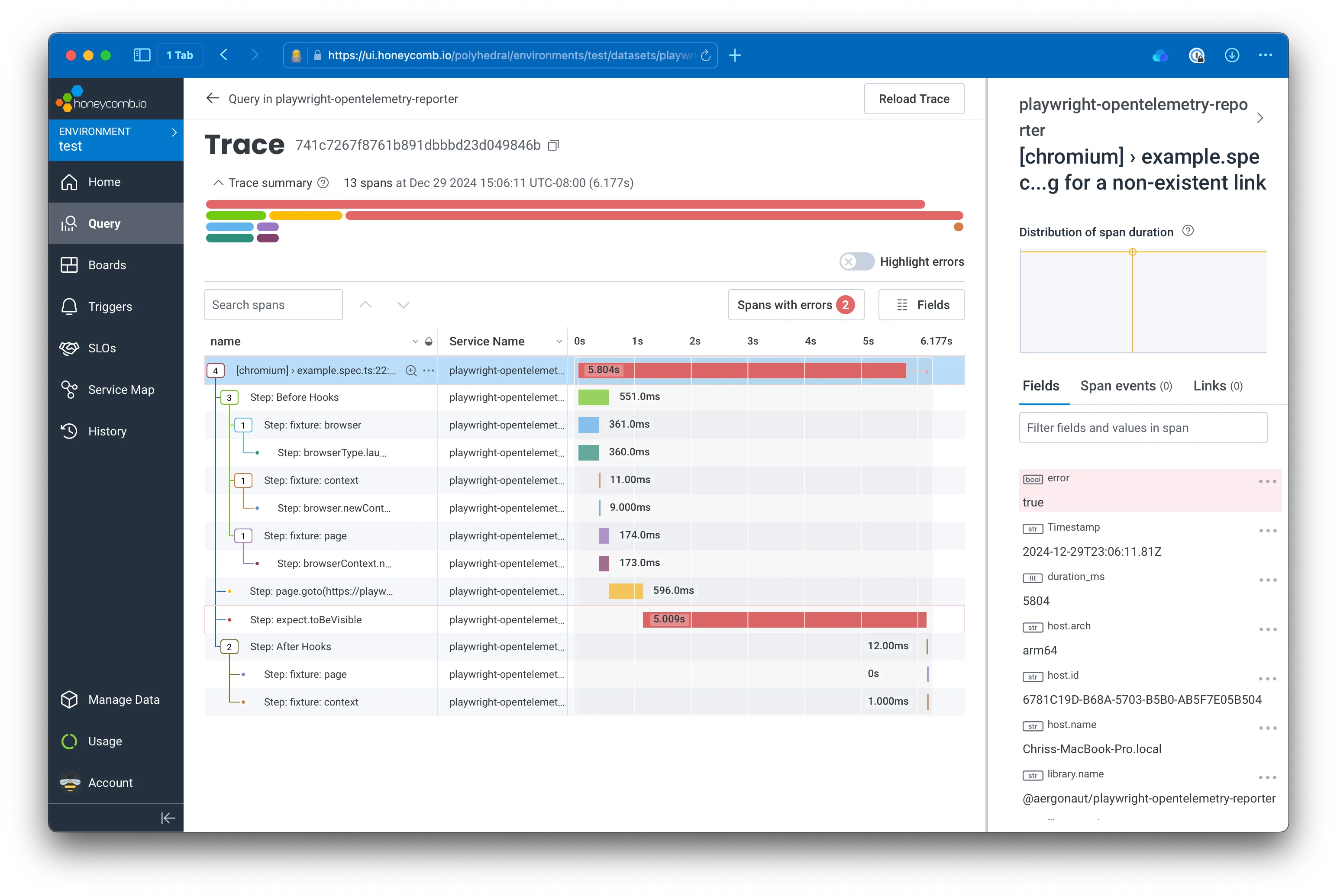Collapse the Before Hooks span children

click(x=229, y=398)
